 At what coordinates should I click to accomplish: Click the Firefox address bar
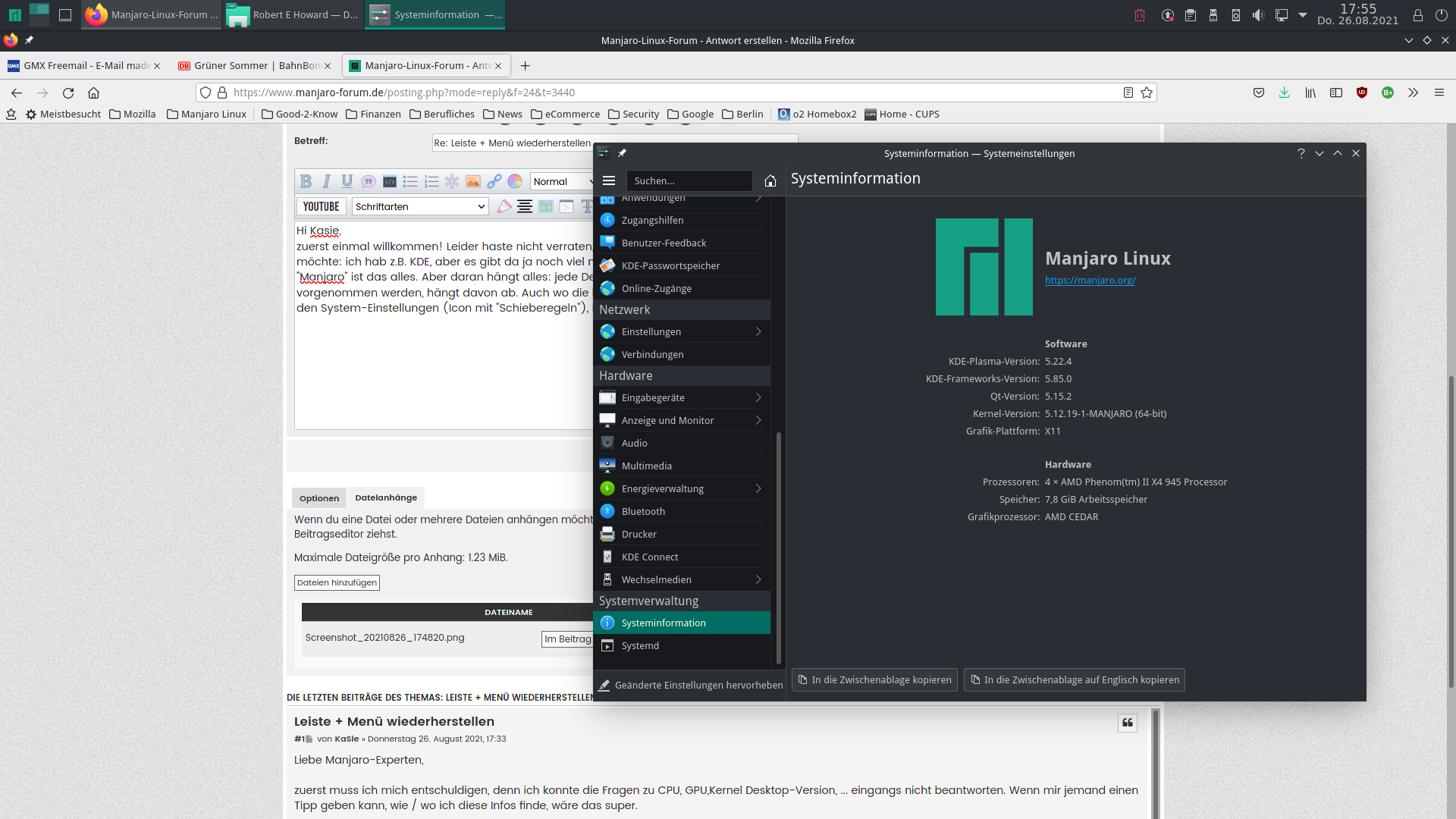point(675,93)
